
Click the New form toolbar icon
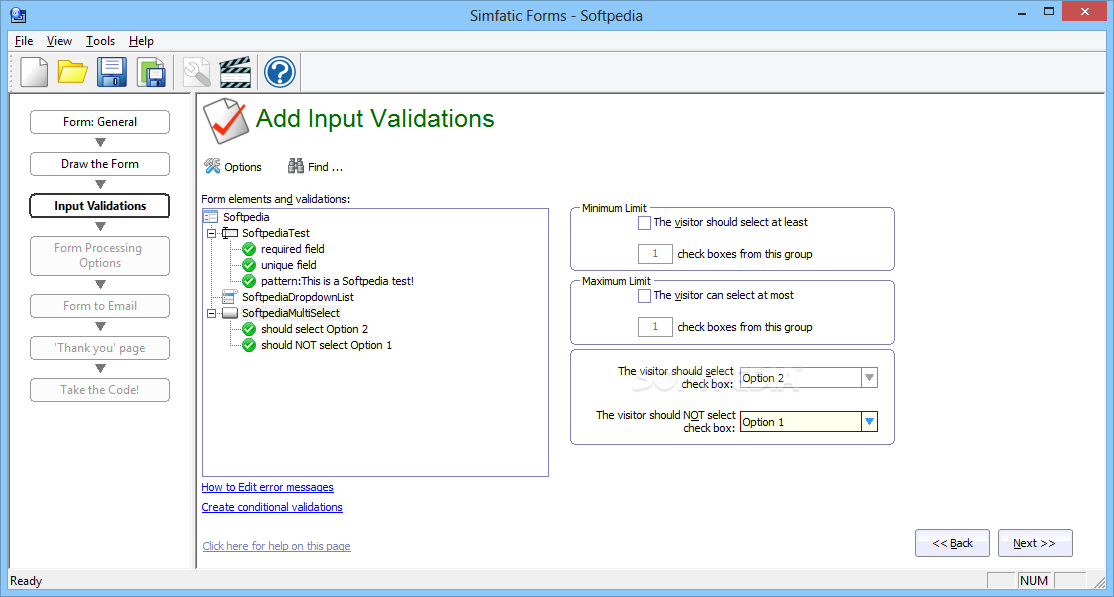(33, 72)
